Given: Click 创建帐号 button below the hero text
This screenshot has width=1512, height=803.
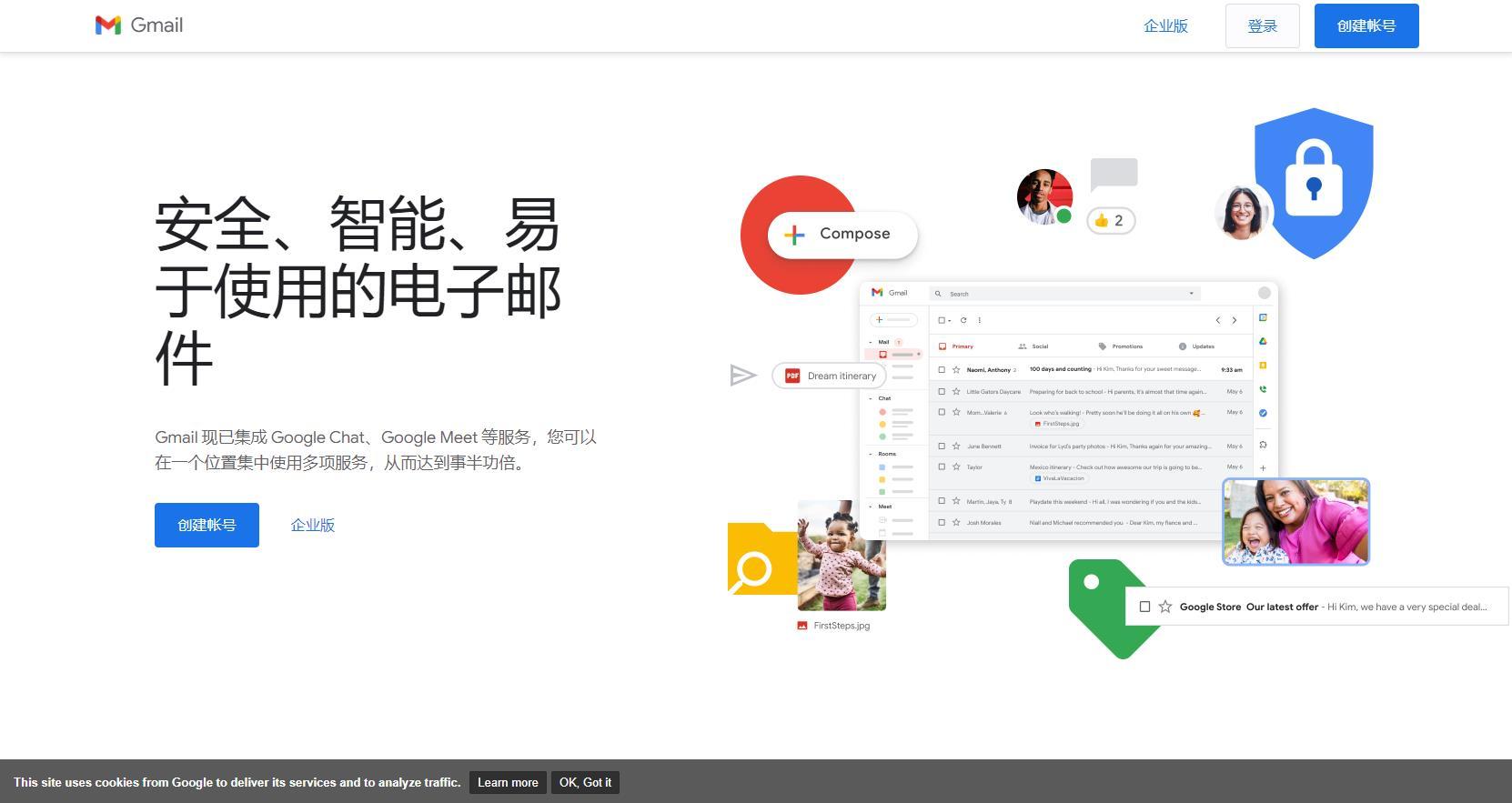Looking at the screenshot, I should point(207,525).
